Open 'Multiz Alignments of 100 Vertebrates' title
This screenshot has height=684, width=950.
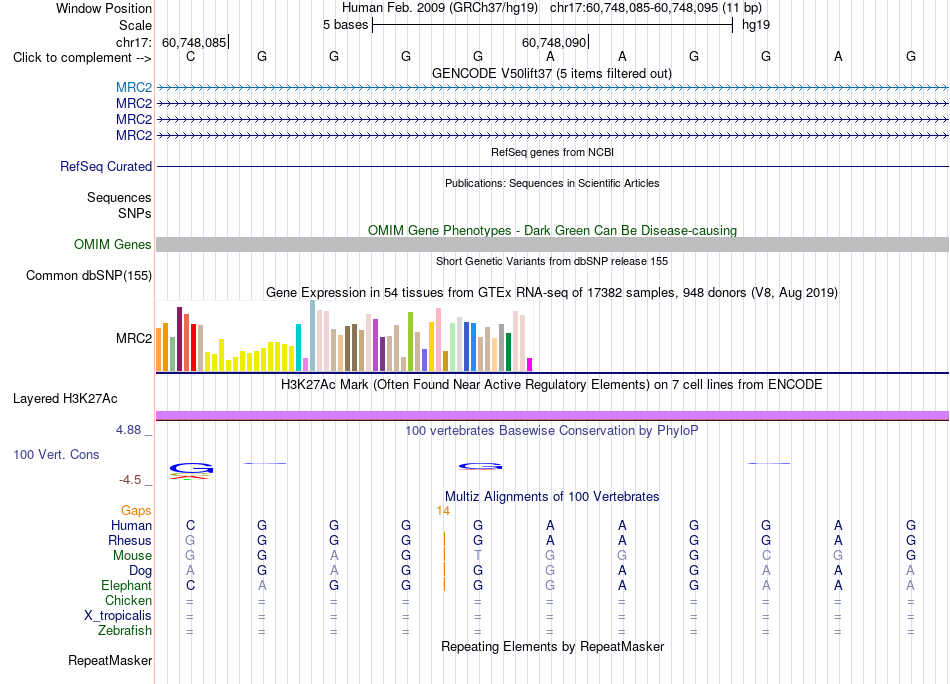click(552, 497)
